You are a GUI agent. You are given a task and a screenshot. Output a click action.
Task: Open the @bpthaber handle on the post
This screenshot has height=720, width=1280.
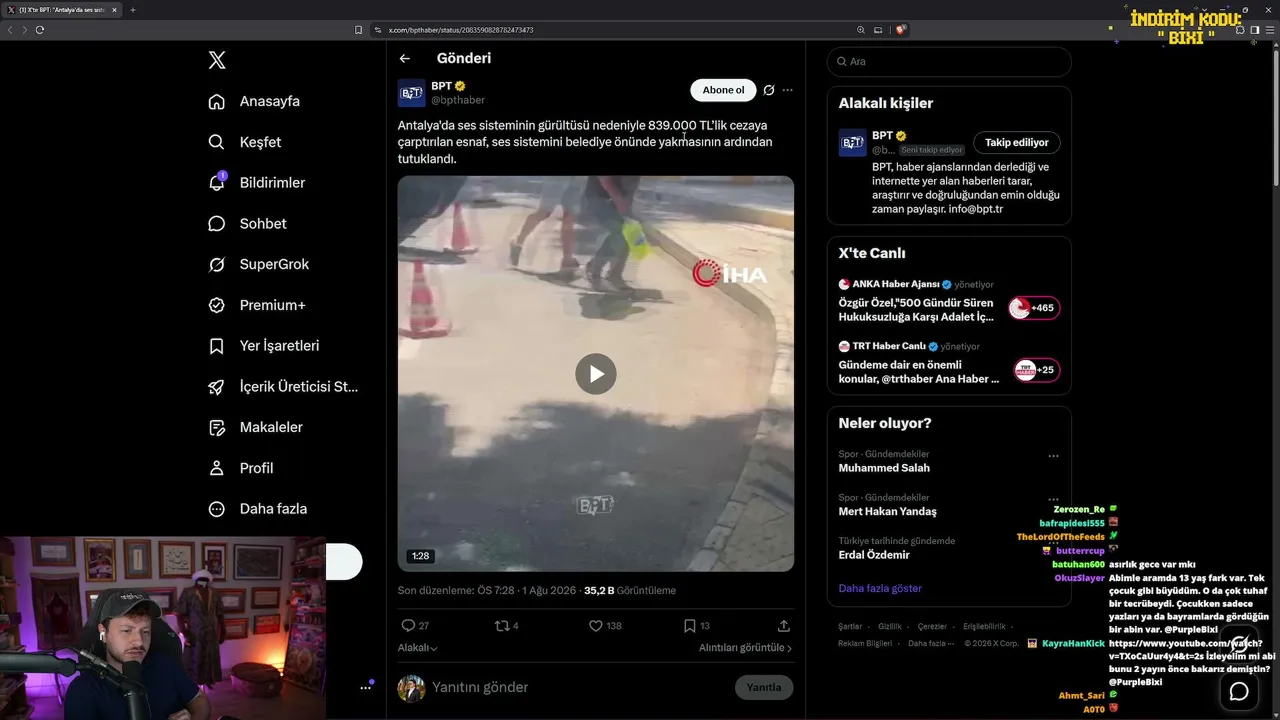[x=458, y=100]
